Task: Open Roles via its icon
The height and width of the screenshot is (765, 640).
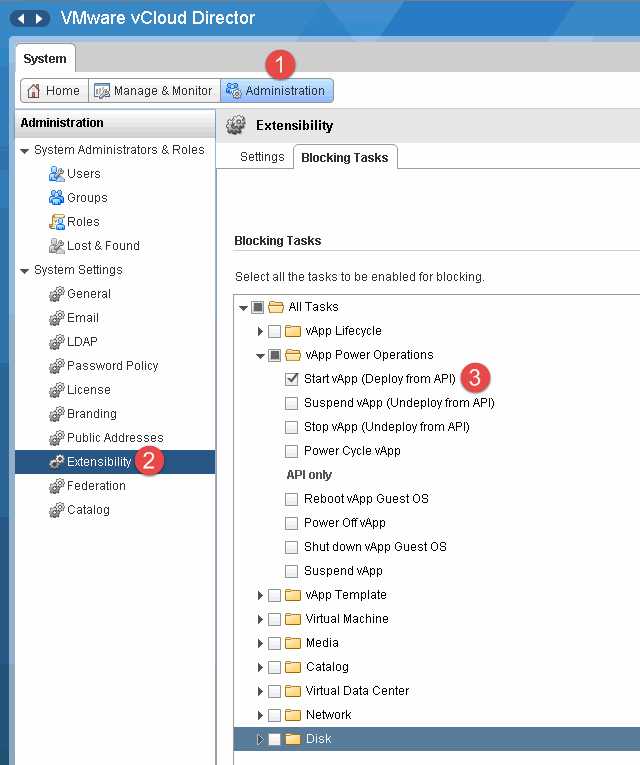Action: tap(57, 222)
